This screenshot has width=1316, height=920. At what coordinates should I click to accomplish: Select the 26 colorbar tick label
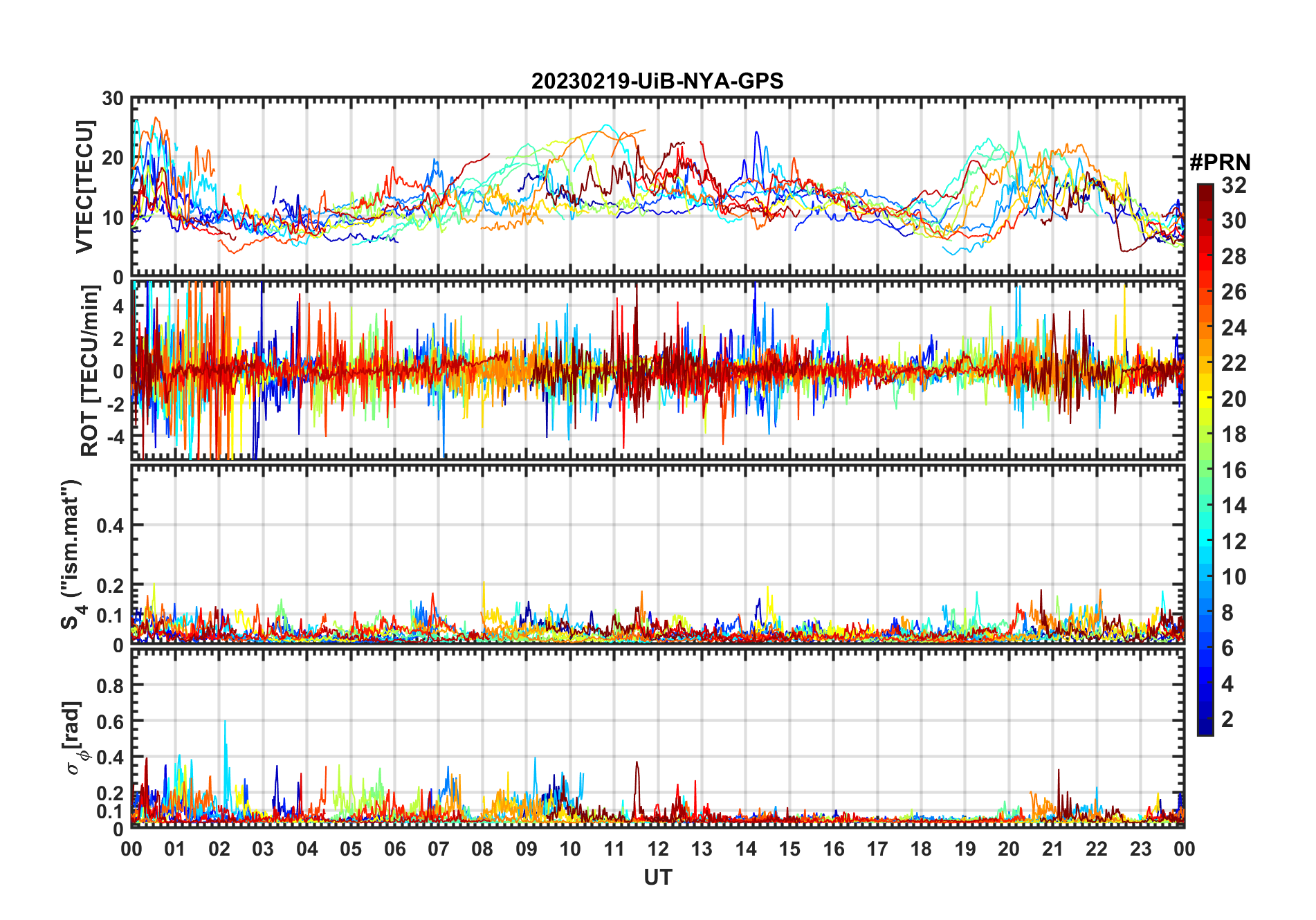coord(1234,292)
